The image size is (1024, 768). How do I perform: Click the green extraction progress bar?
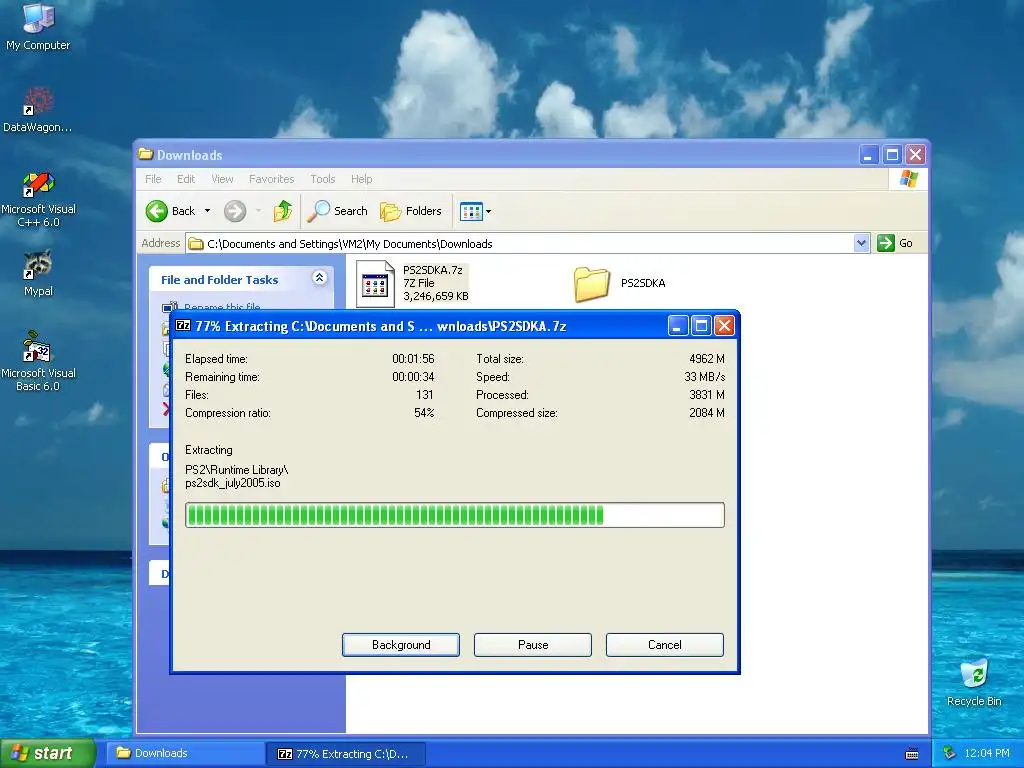(x=455, y=515)
